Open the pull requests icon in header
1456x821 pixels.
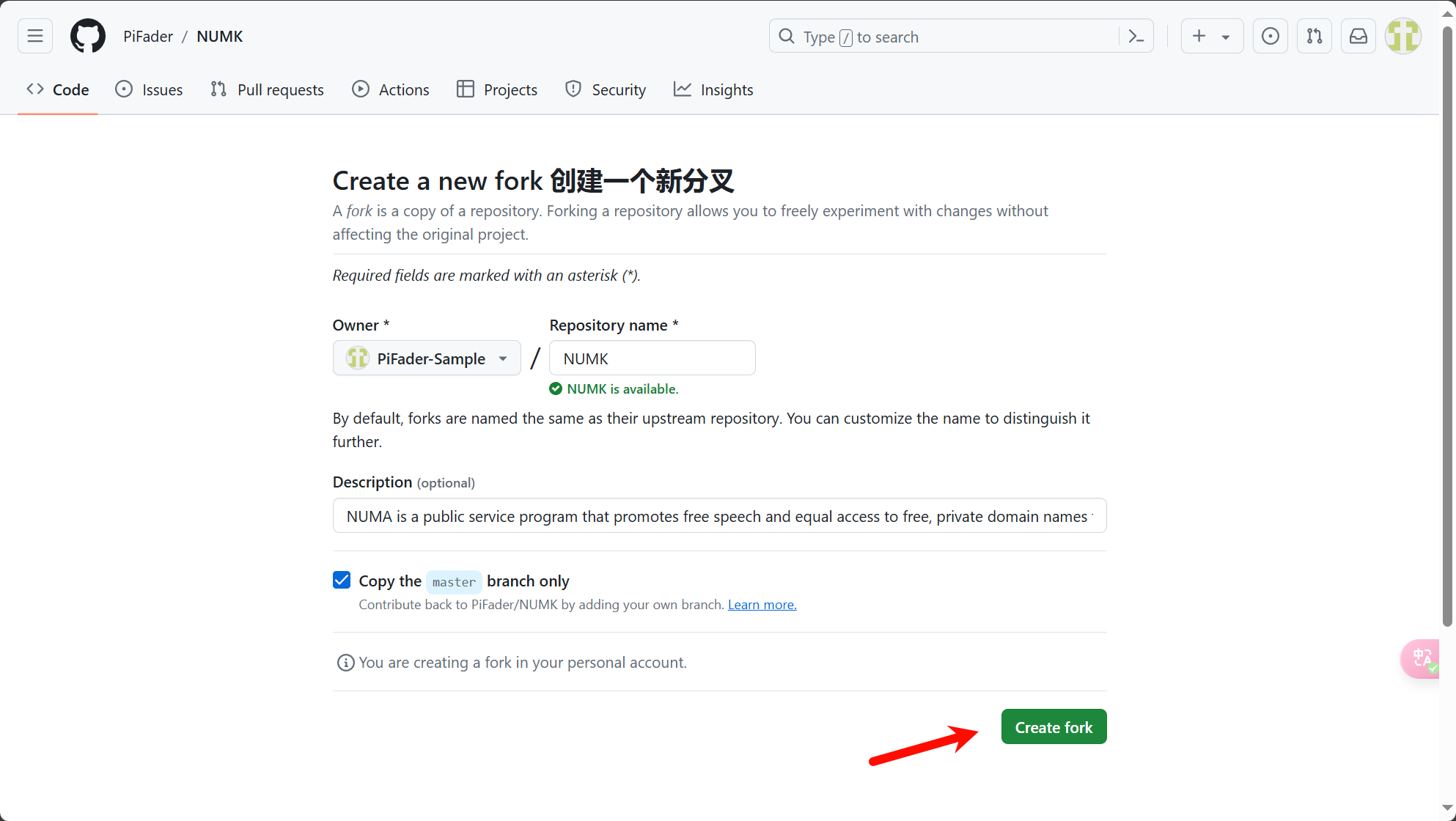[1315, 36]
